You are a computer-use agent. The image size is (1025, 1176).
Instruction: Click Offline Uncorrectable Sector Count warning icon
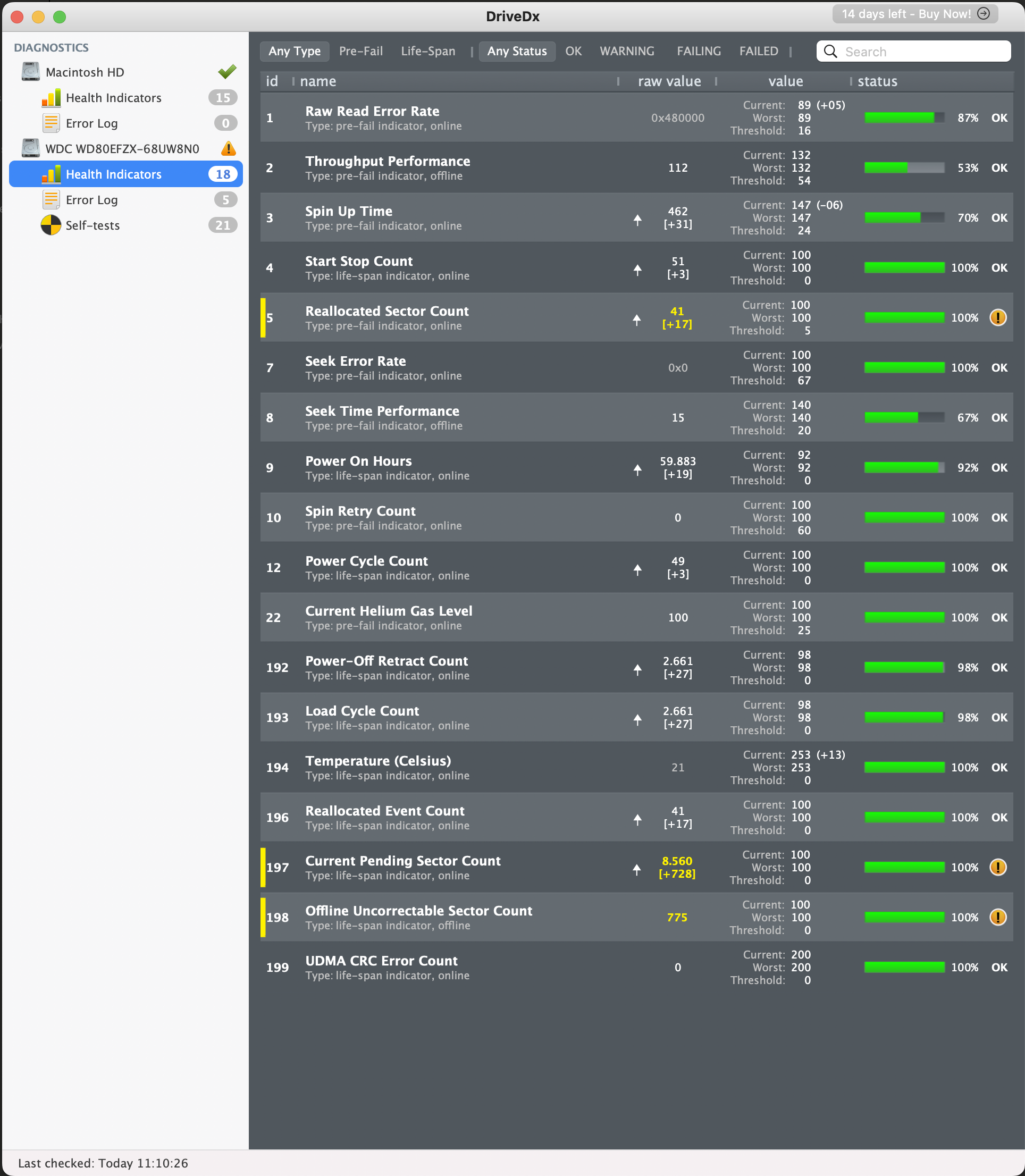coord(997,917)
